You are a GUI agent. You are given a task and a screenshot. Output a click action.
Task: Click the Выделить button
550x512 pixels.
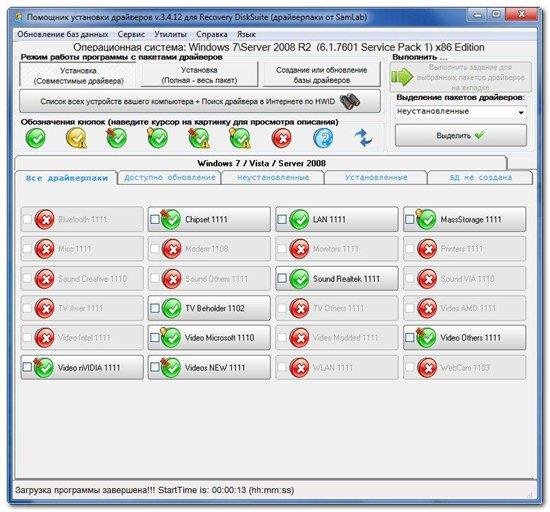pyautogui.click(x=461, y=135)
